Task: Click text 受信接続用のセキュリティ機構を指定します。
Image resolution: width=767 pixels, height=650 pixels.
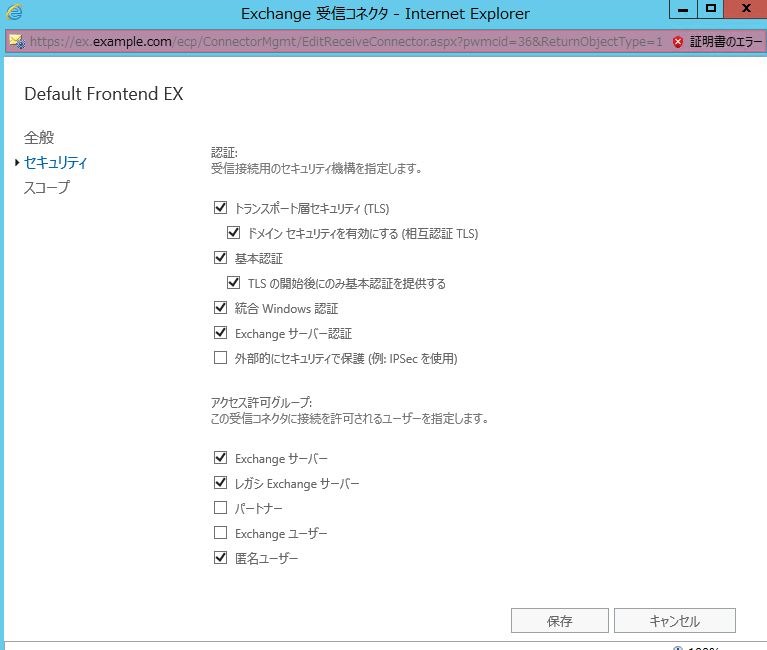Action: click(x=316, y=169)
